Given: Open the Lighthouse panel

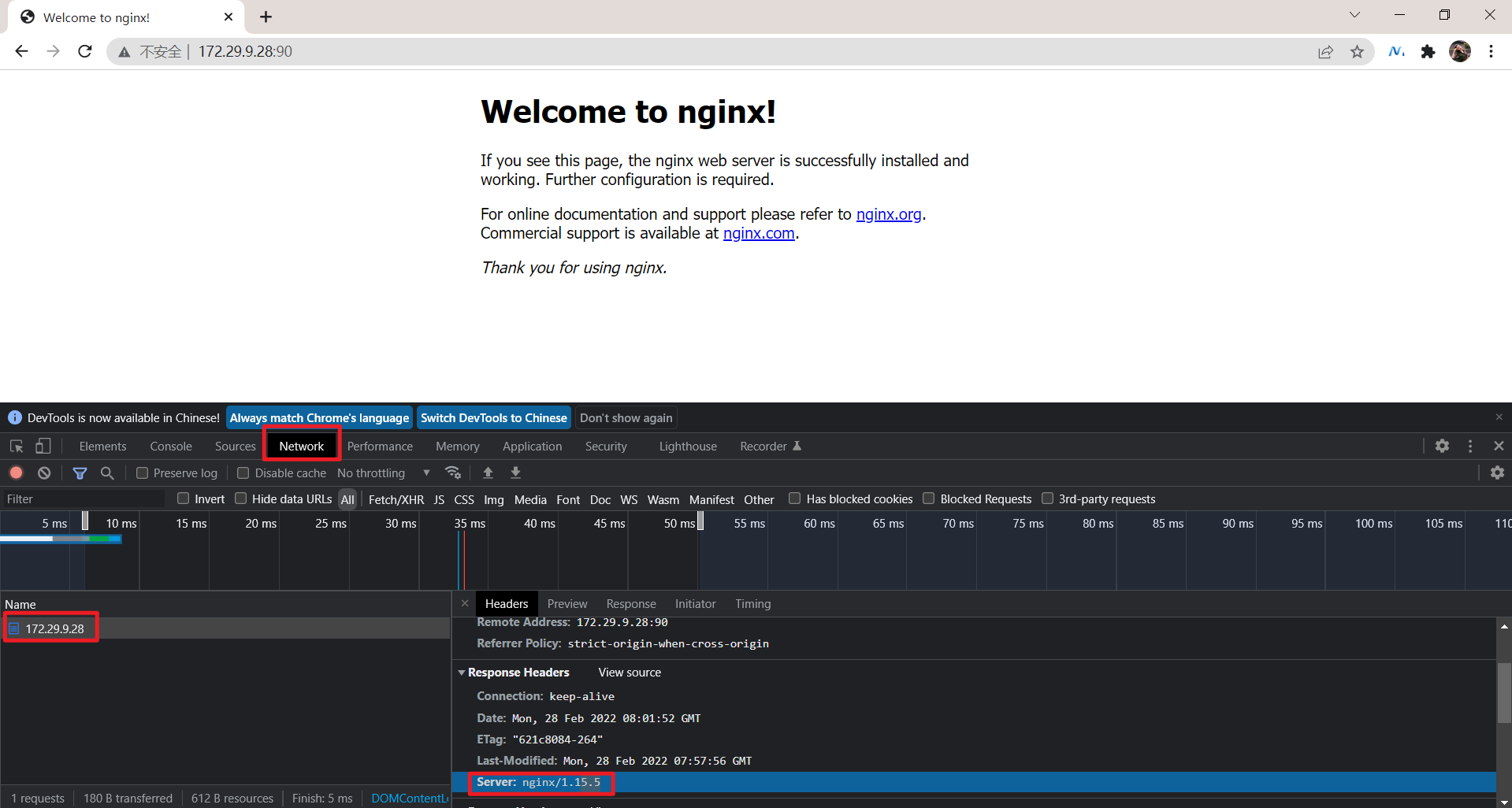Looking at the screenshot, I should pos(688,447).
